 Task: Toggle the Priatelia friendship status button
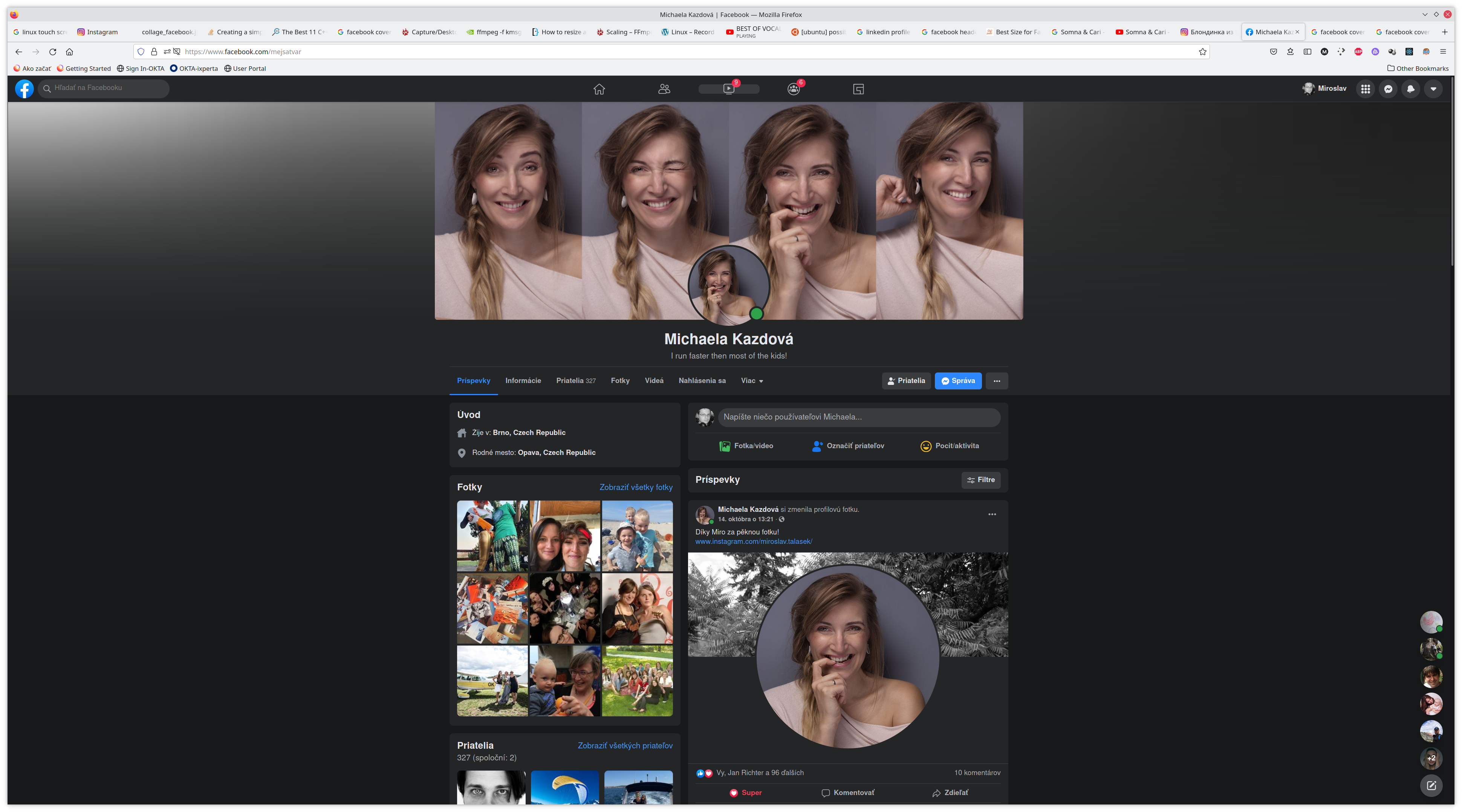pyautogui.click(x=906, y=381)
